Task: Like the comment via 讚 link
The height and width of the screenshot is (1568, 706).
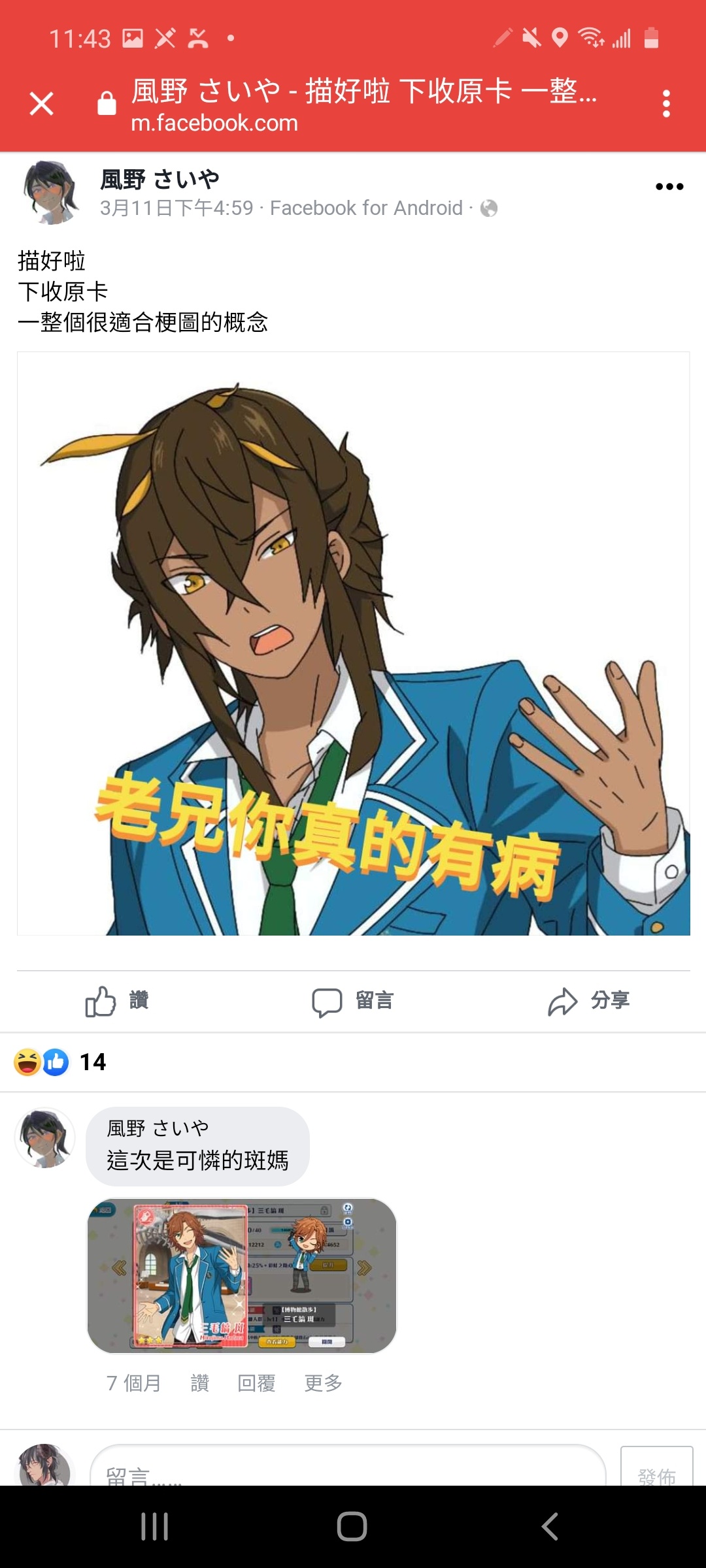Action: point(199,1383)
